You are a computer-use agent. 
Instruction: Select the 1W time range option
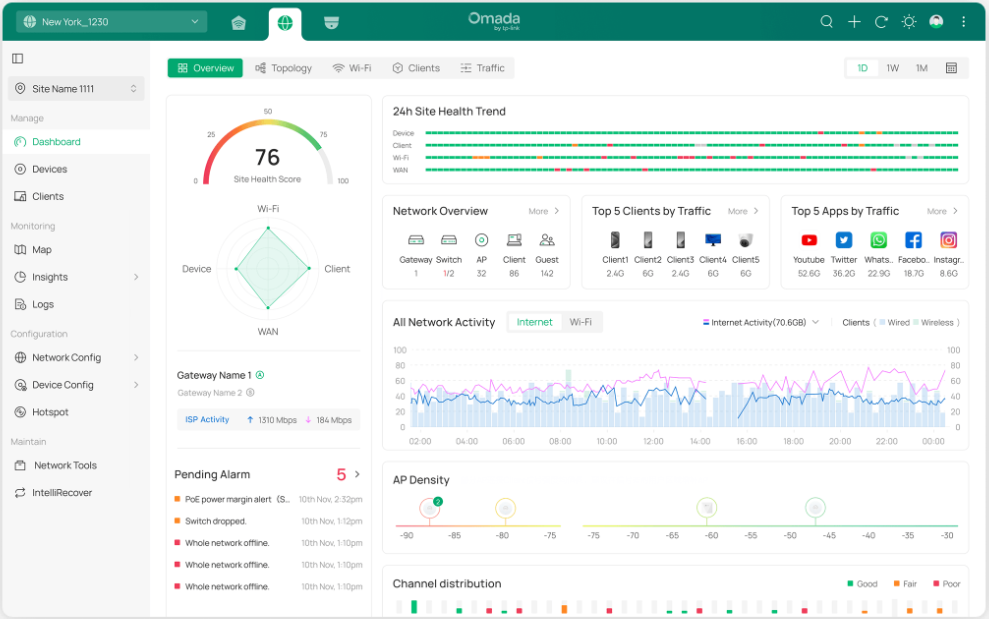(x=892, y=68)
